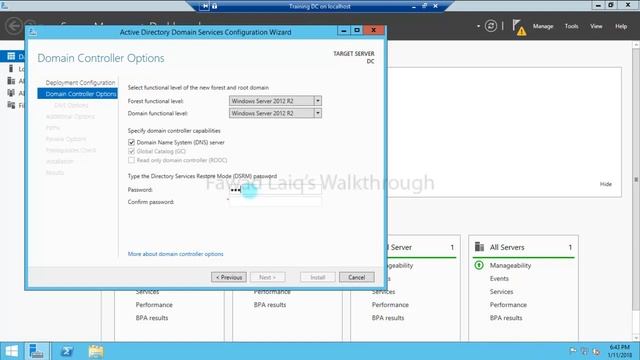Open the Tools menu
640x360 pixels.
click(x=571, y=26)
